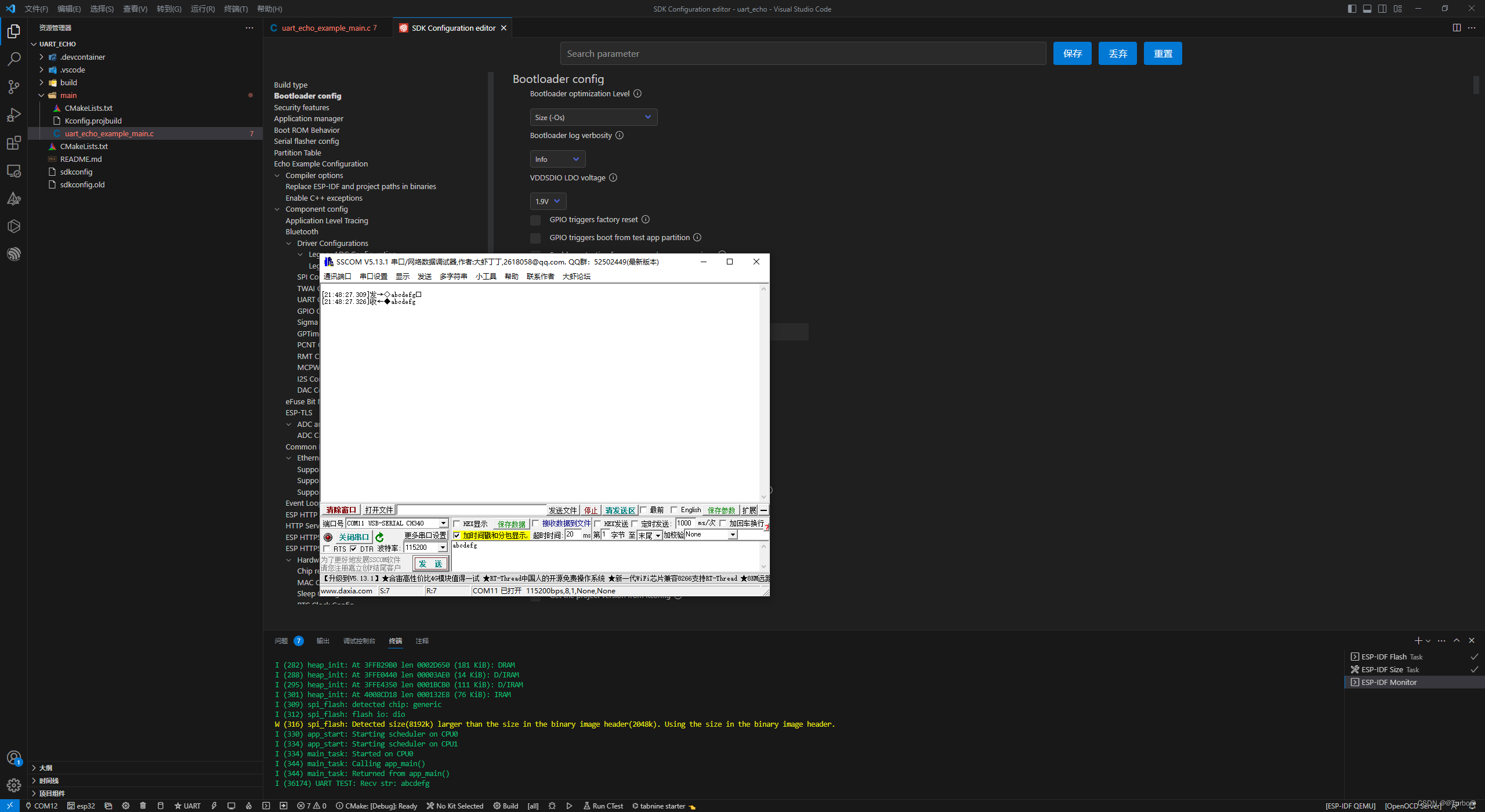Toggle the DTR checkbox in SSCOM

point(353,549)
